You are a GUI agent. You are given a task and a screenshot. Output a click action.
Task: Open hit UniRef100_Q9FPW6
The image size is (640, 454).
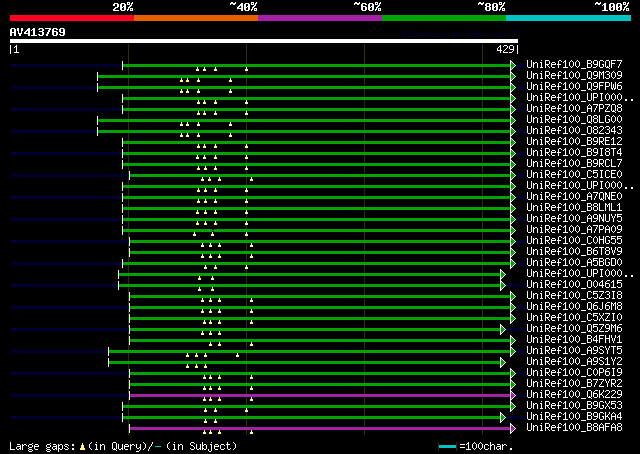pos(574,87)
